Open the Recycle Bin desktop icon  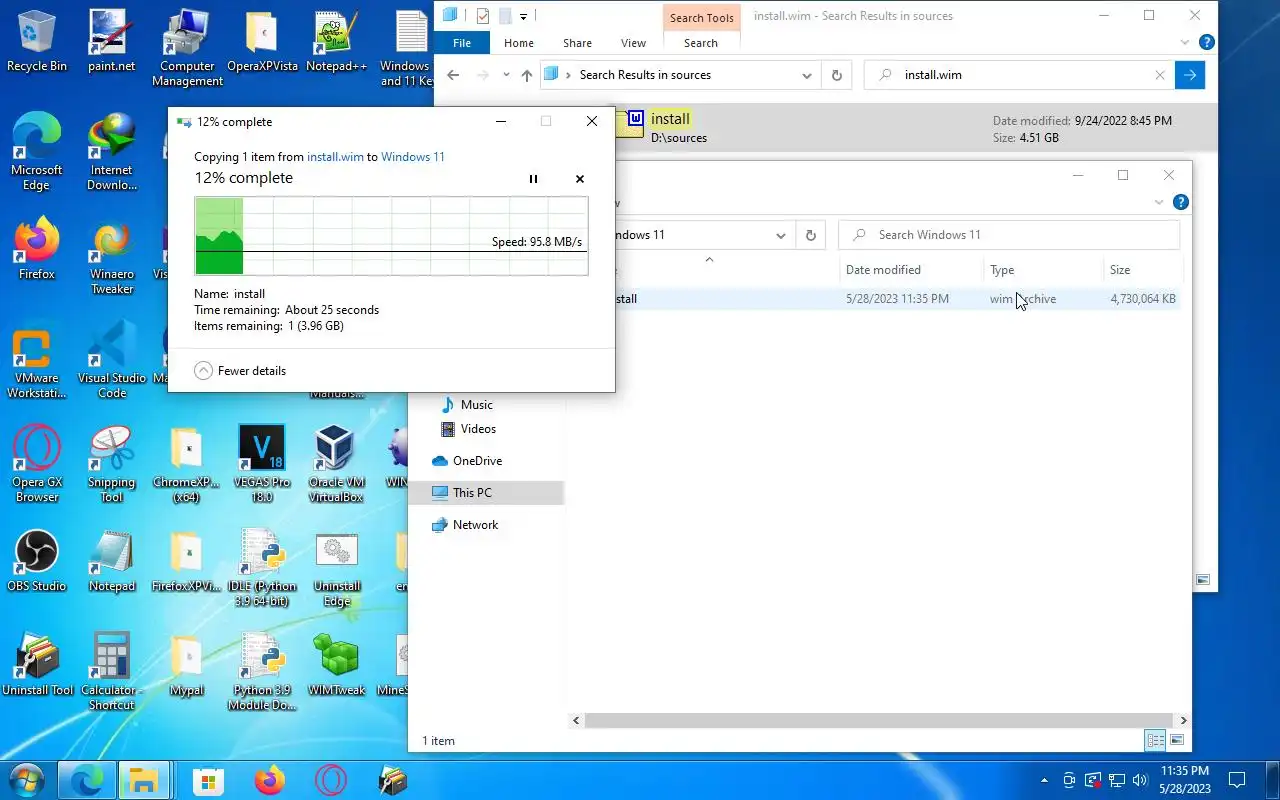[36, 41]
